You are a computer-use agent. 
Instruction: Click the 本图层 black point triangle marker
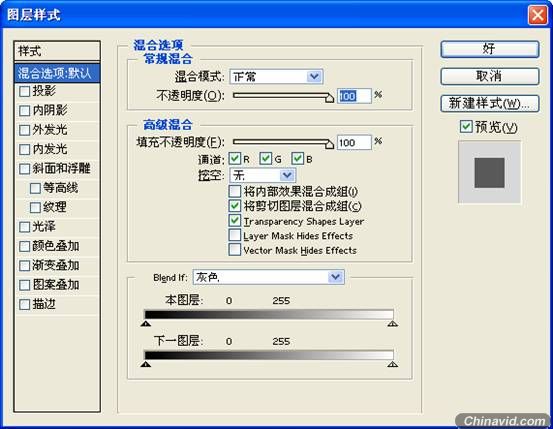point(146,323)
